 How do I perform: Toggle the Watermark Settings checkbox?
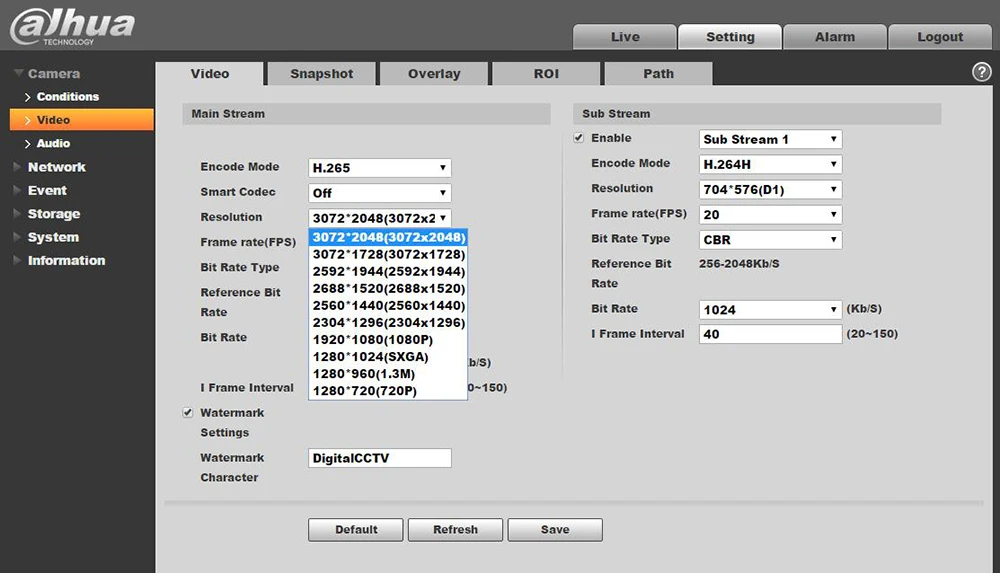click(x=188, y=413)
